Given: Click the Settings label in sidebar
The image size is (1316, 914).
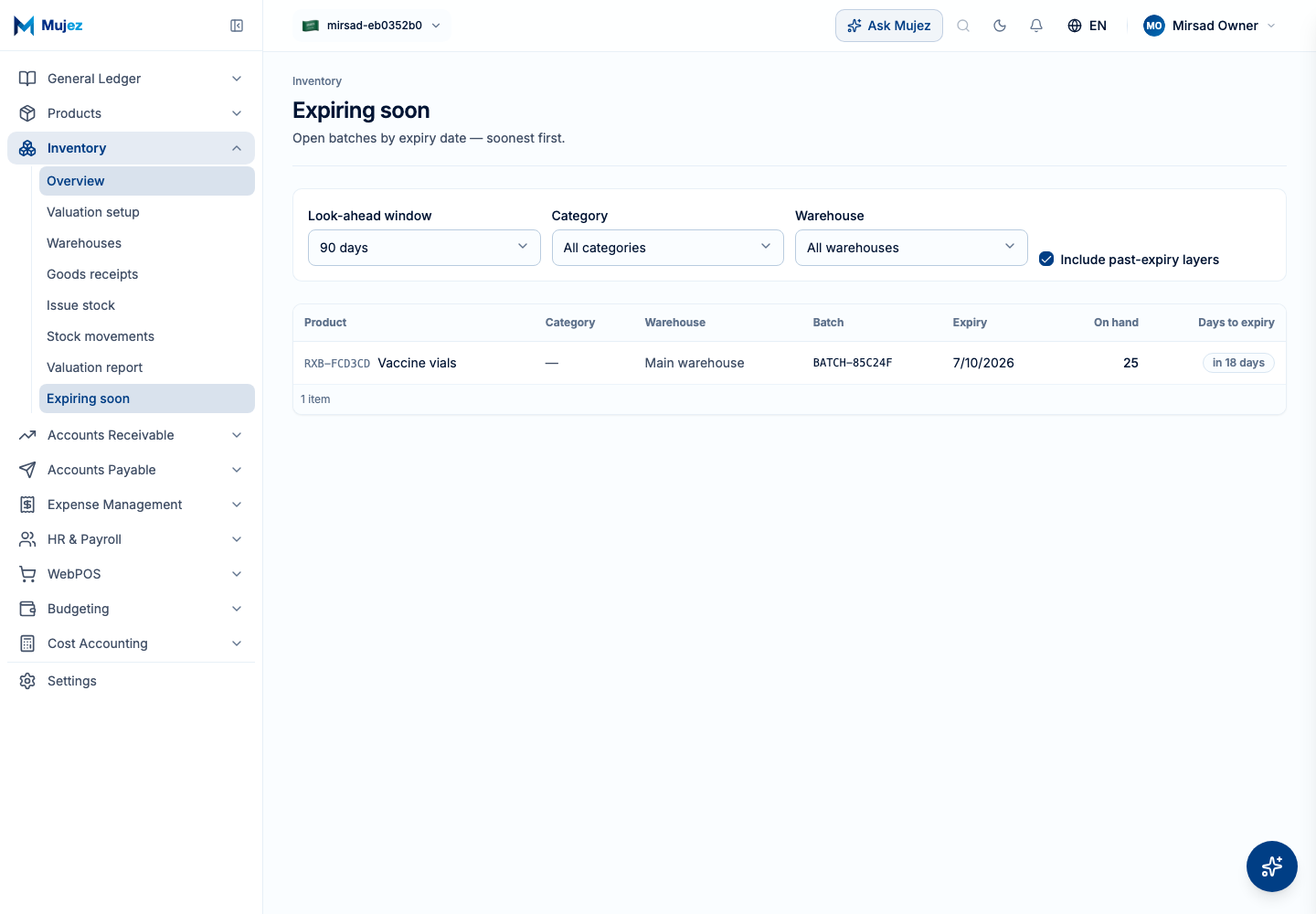Looking at the screenshot, I should click(72, 681).
